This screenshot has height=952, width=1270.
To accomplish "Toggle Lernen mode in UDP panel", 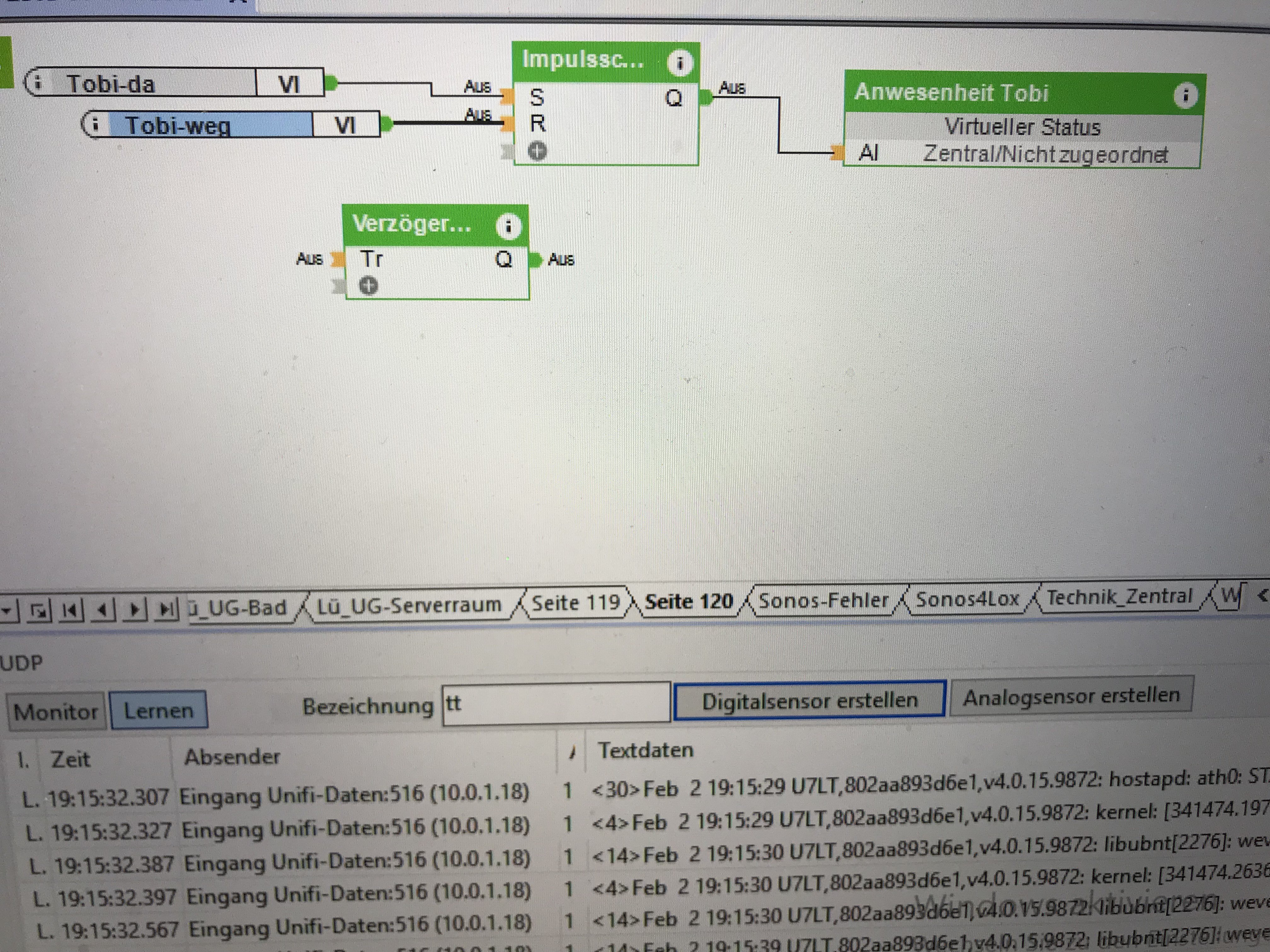I will coord(158,711).
